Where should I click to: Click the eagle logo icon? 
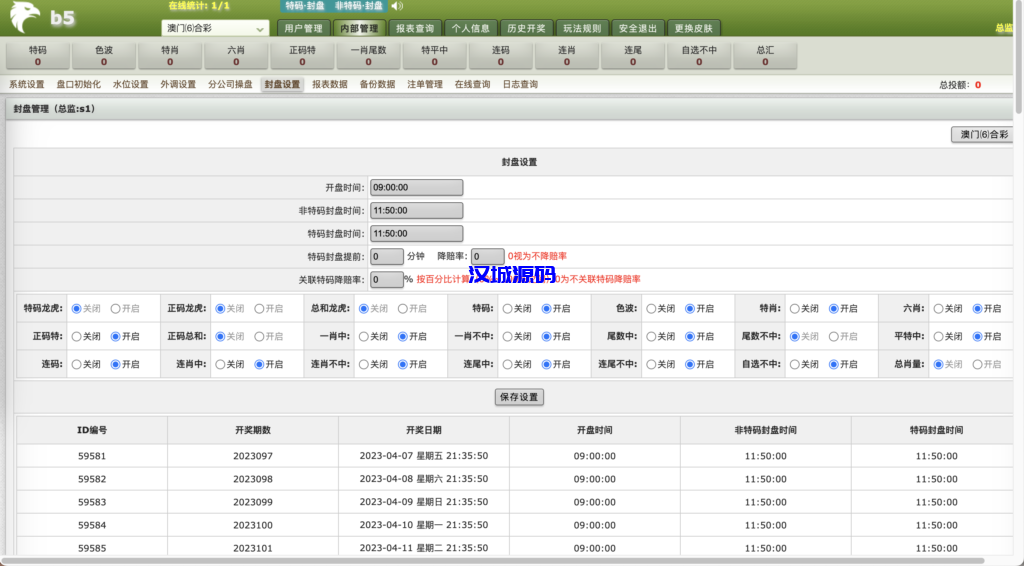pos(25,17)
